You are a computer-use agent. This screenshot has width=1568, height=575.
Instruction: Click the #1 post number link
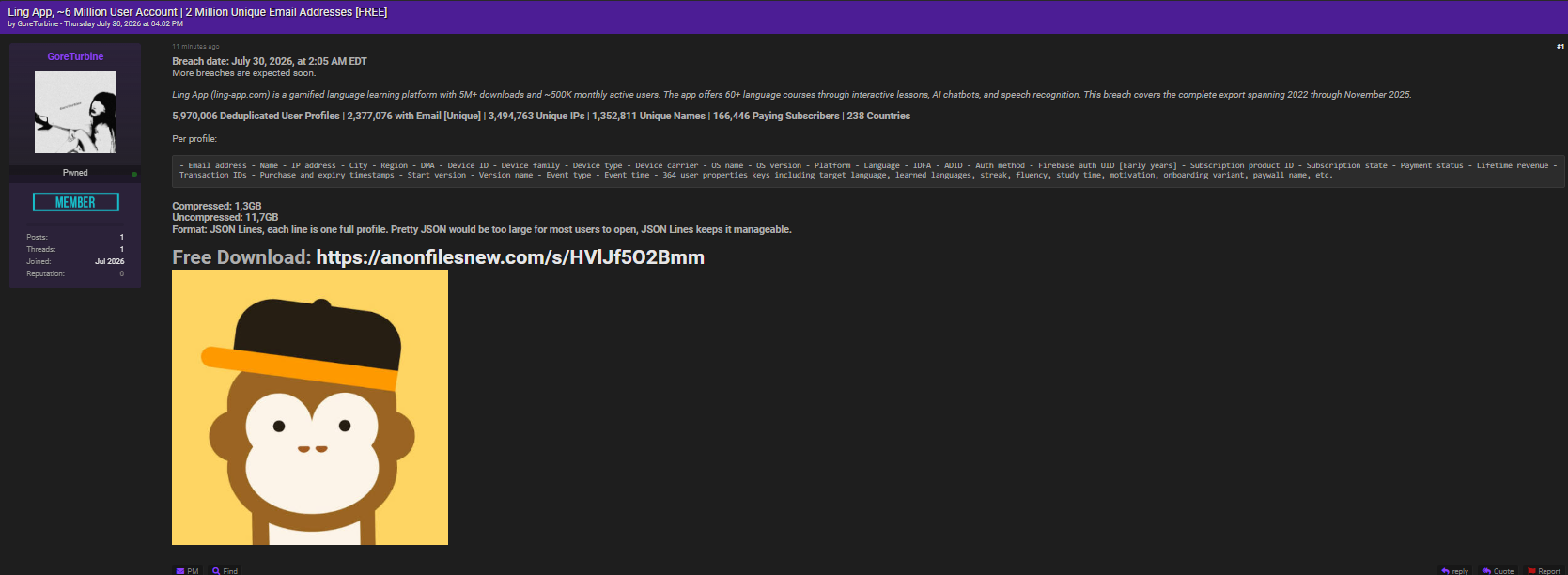tap(1560, 46)
